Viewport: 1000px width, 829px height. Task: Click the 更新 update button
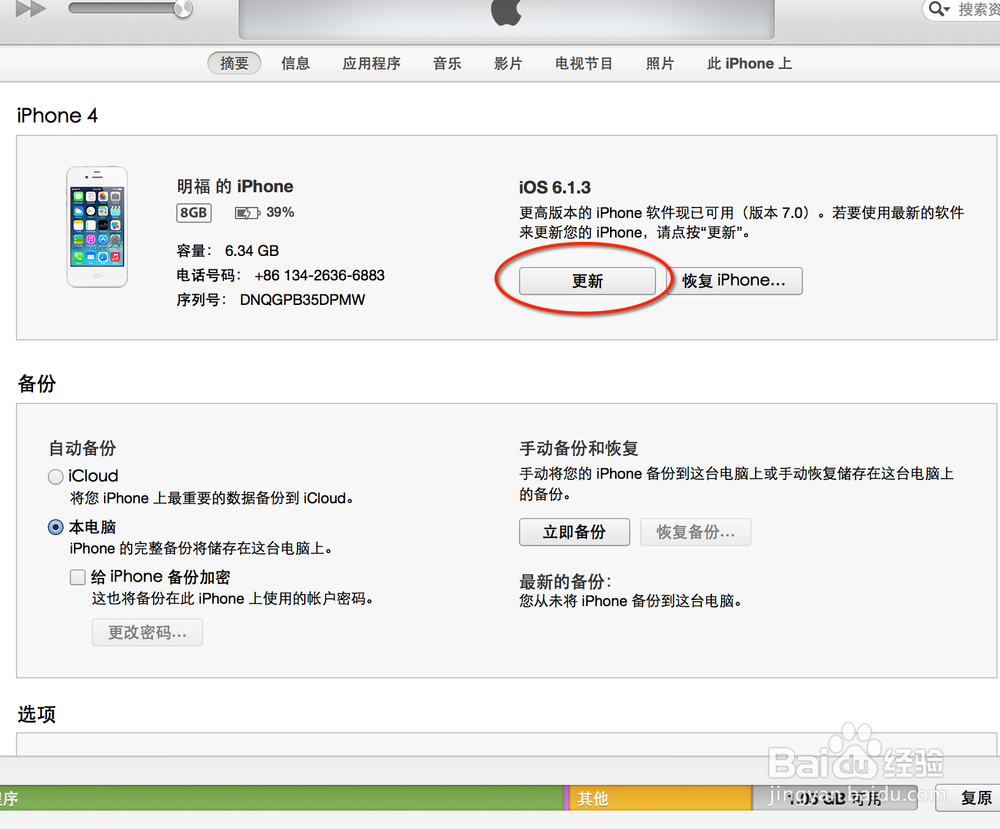587,281
